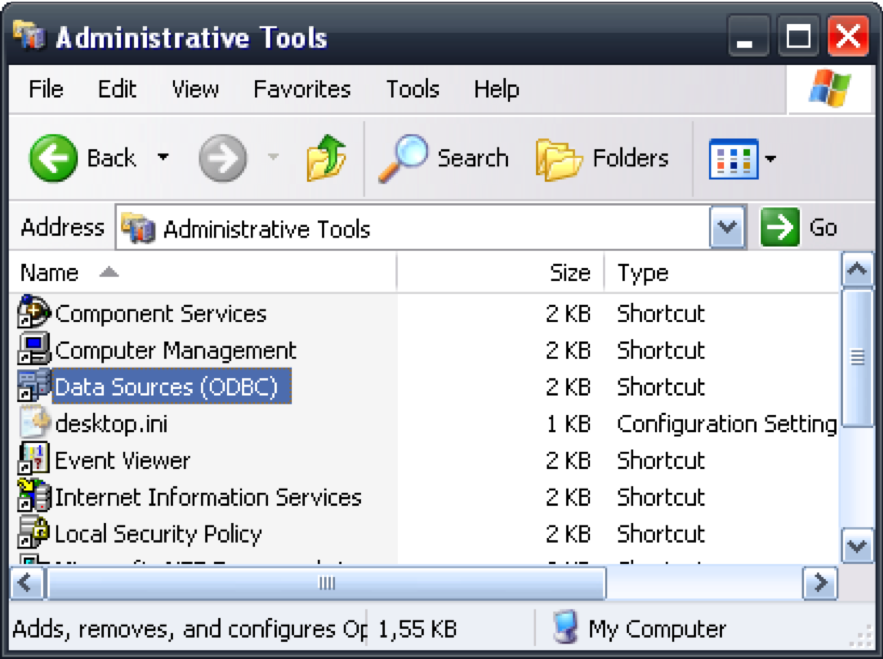The width and height of the screenshot is (883, 659).
Task: Click the Internet Information Services icon
Action: coord(35,497)
